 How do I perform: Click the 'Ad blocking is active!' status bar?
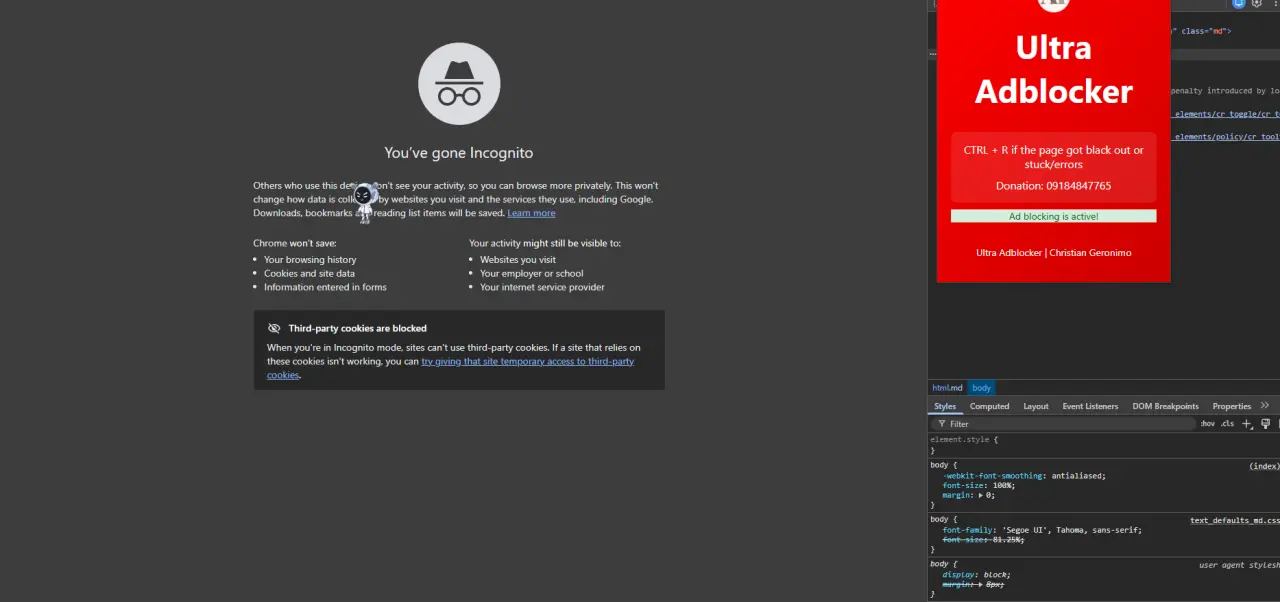[1053, 216]
